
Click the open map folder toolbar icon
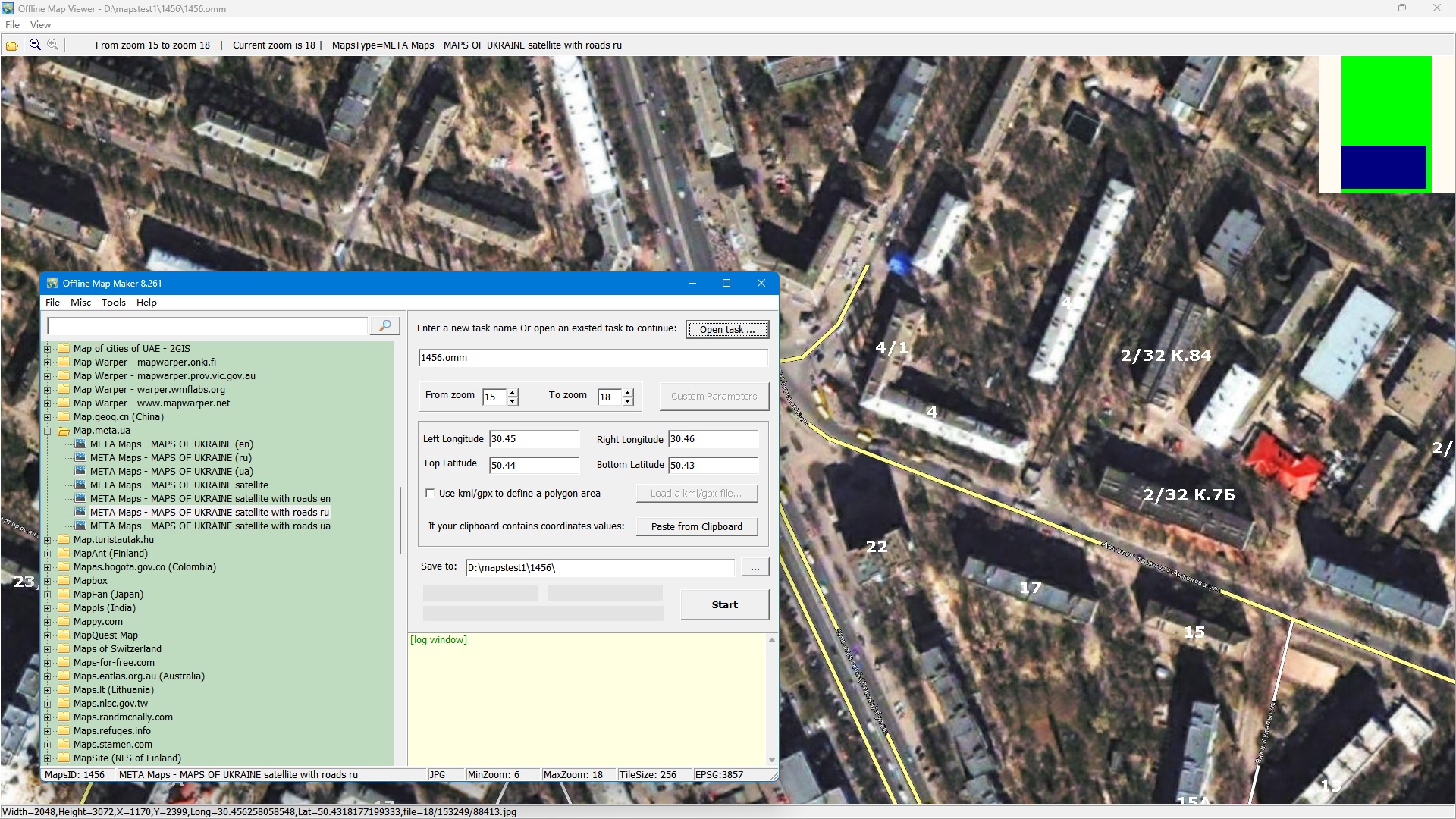pos(12,45)
